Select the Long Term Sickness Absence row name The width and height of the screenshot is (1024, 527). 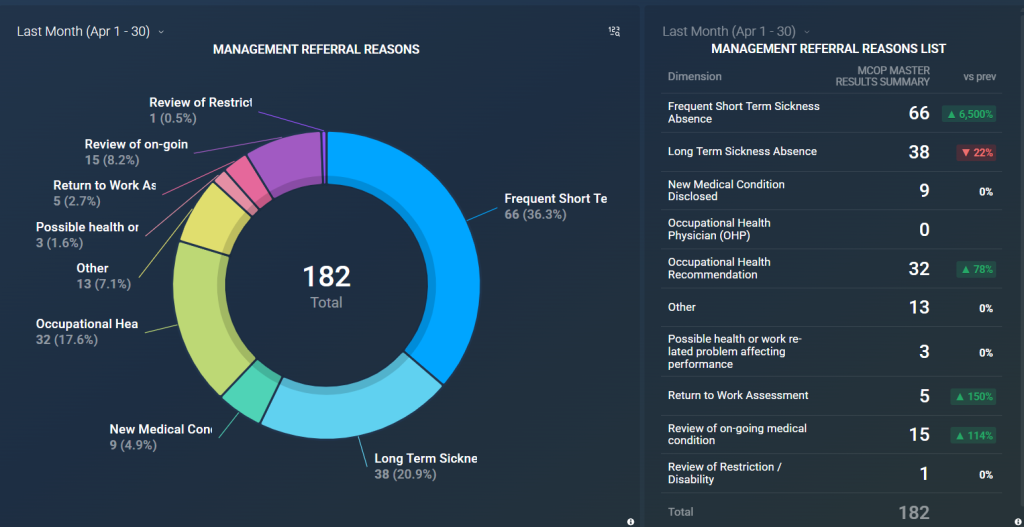click(x=742, y=152)
